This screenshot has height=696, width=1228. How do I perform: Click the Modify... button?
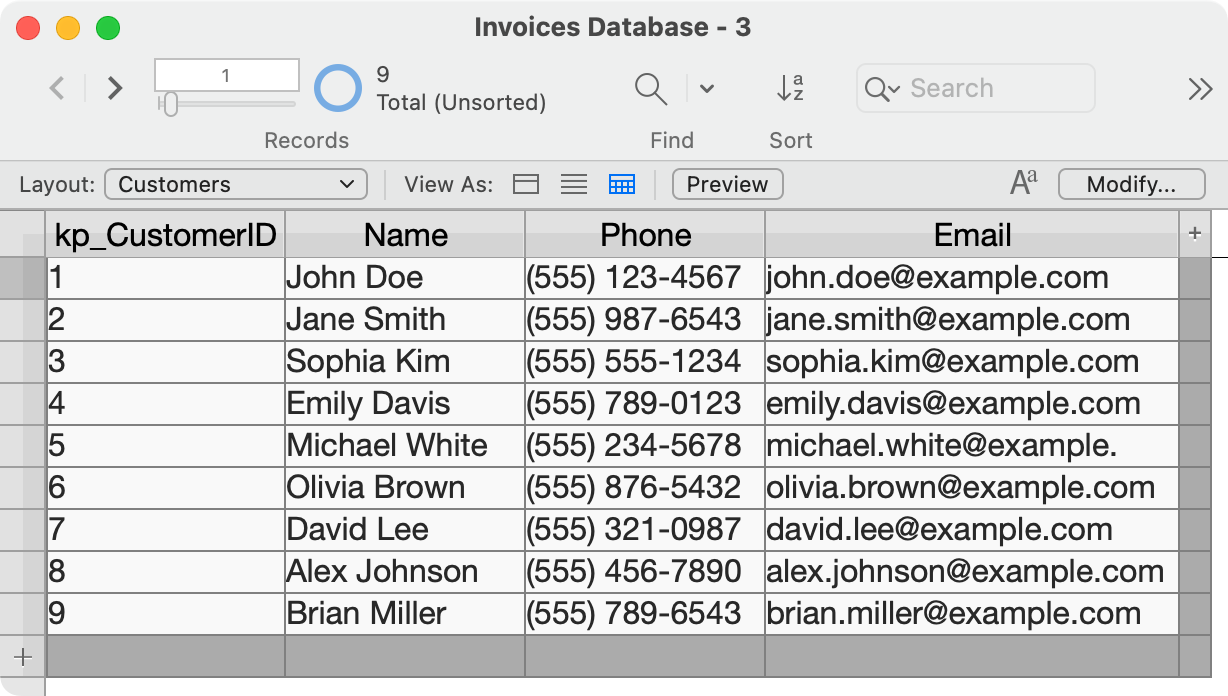(x=1131, y=184)
